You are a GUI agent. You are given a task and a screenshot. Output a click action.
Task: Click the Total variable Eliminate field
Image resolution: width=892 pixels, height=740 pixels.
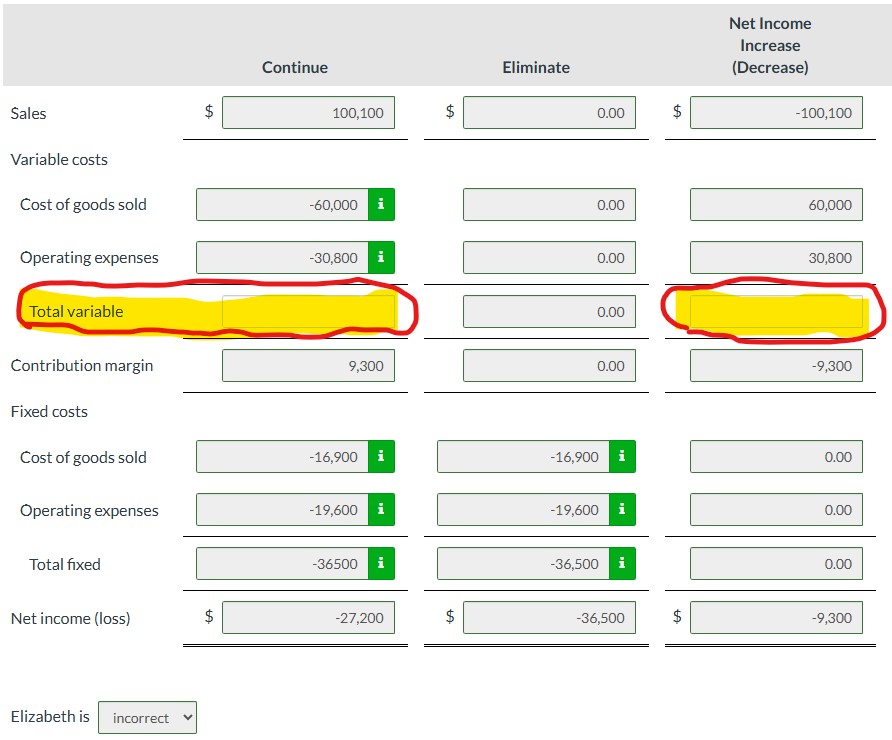550,312
